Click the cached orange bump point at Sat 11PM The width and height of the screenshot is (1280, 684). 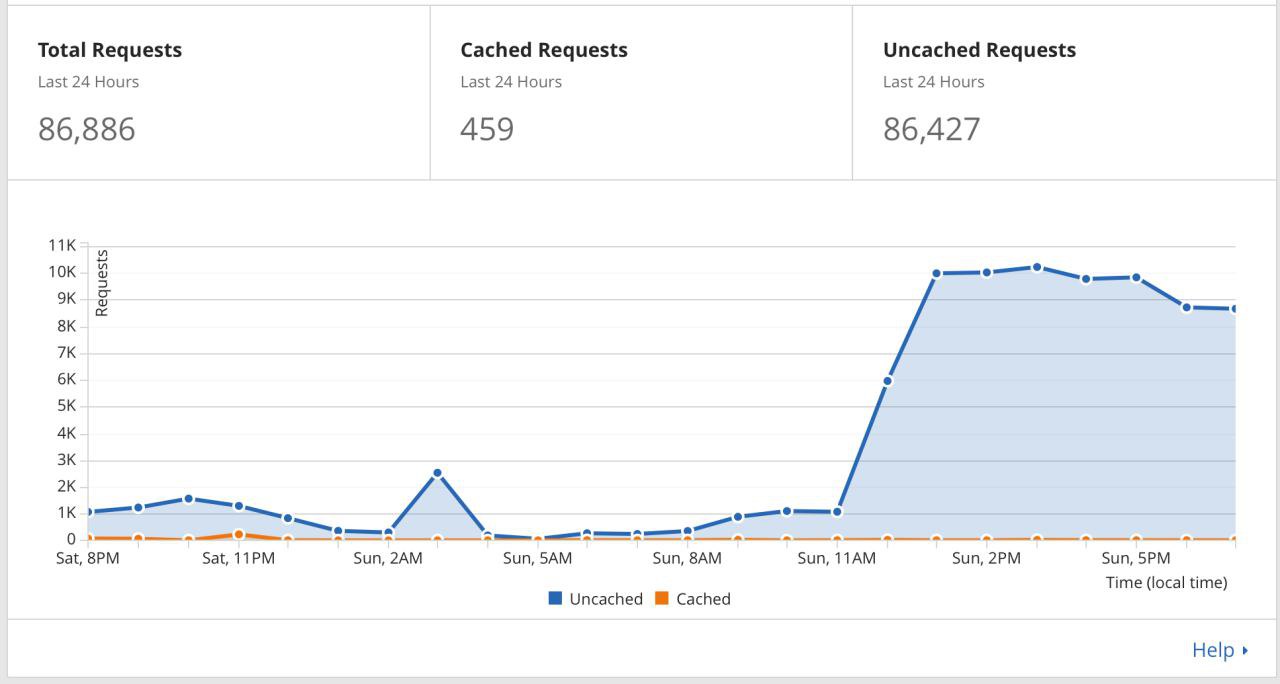(238, 534)
